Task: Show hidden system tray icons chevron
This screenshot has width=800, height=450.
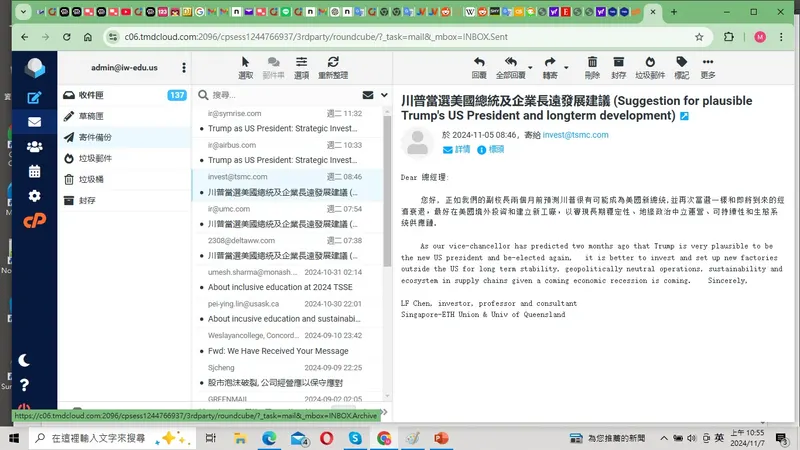Action: click(663, 438)
